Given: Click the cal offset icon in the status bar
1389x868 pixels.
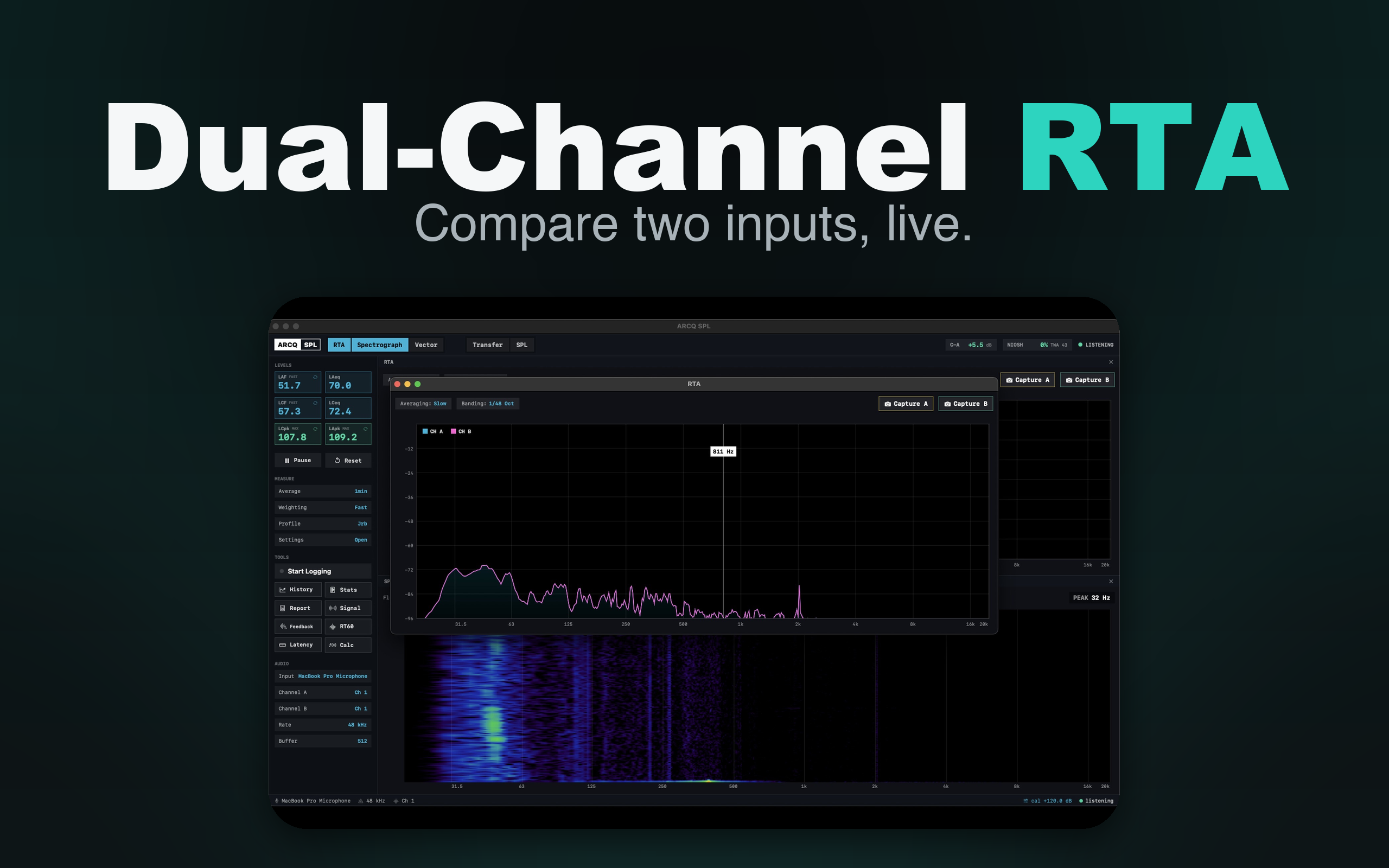Looking at the screenshot, I should point(1025,801).
